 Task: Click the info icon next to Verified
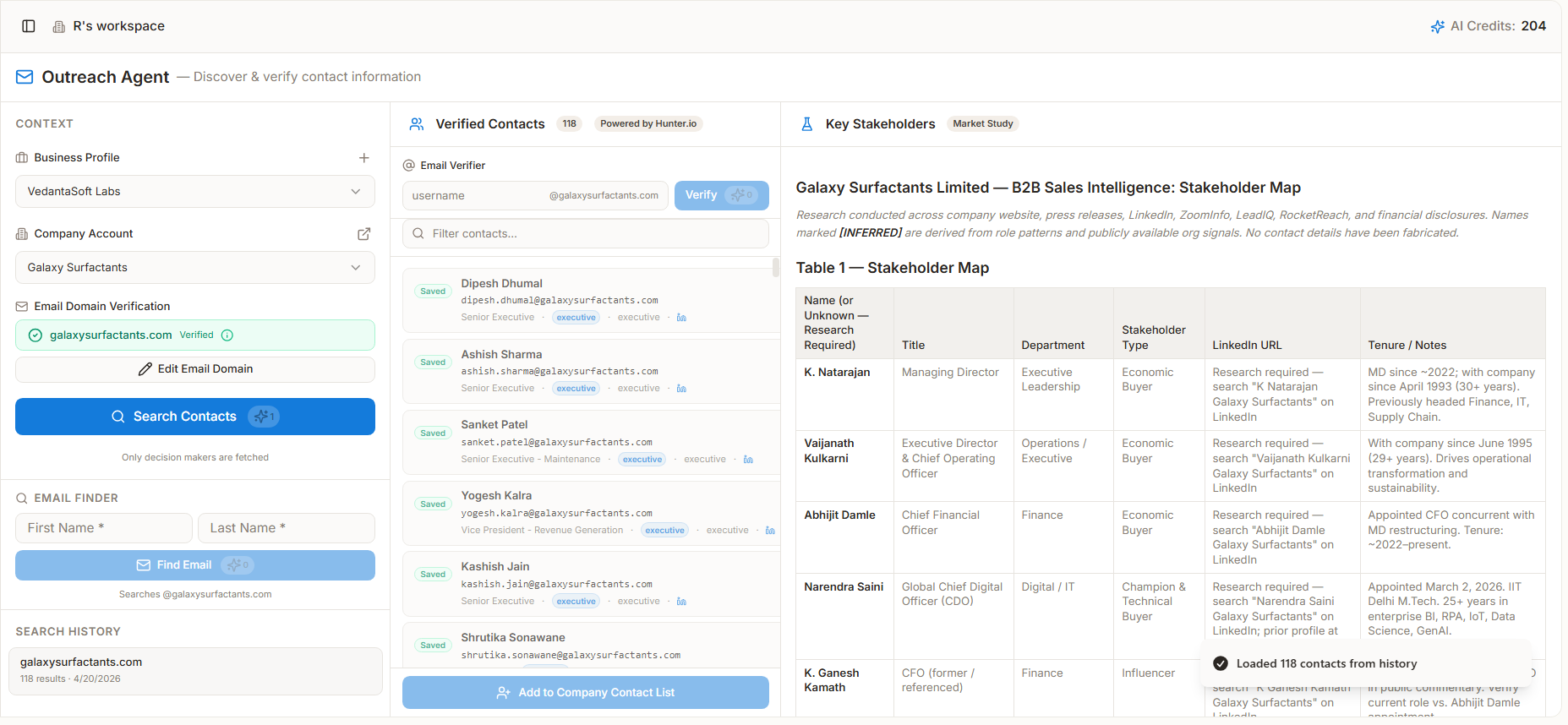227,335
